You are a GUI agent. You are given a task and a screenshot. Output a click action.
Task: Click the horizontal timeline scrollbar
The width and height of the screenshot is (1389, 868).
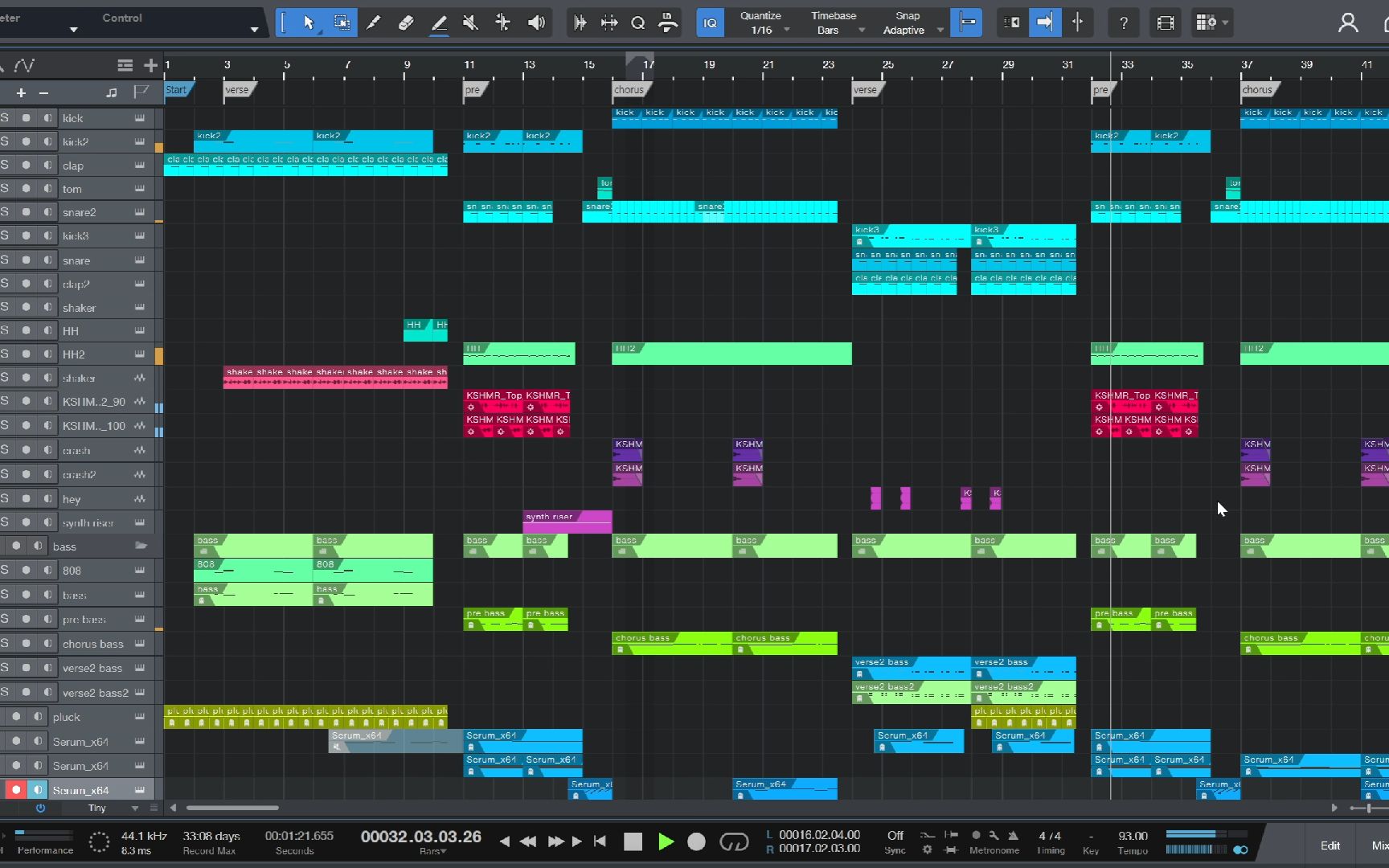(232, 808)
